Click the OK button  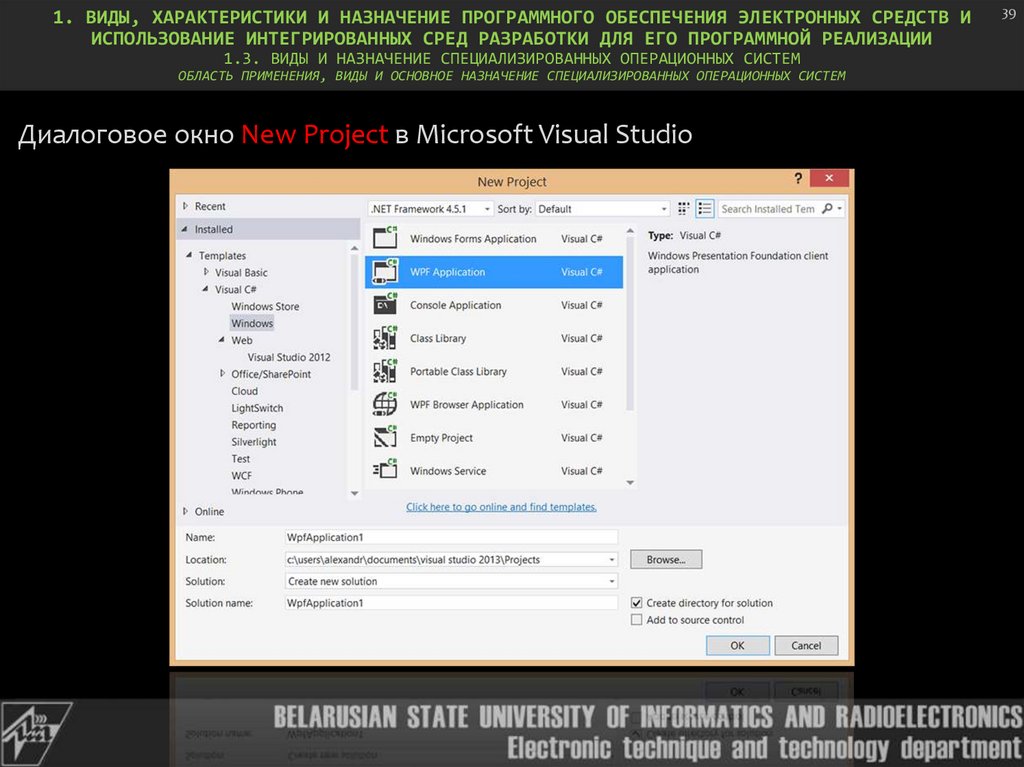pyautogui.click(x=737, y=645)
